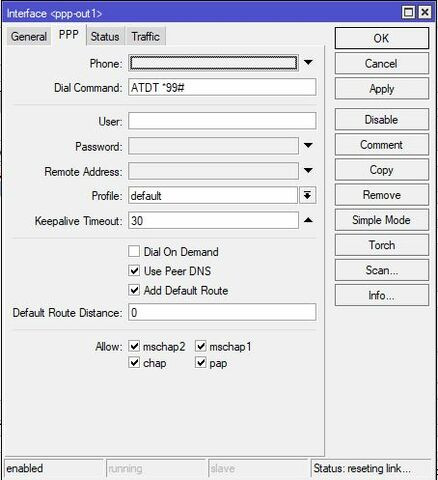Copy the interface configuration
Image resolution: width=438 pixels, height=480 pixels.
coord(381,170)
